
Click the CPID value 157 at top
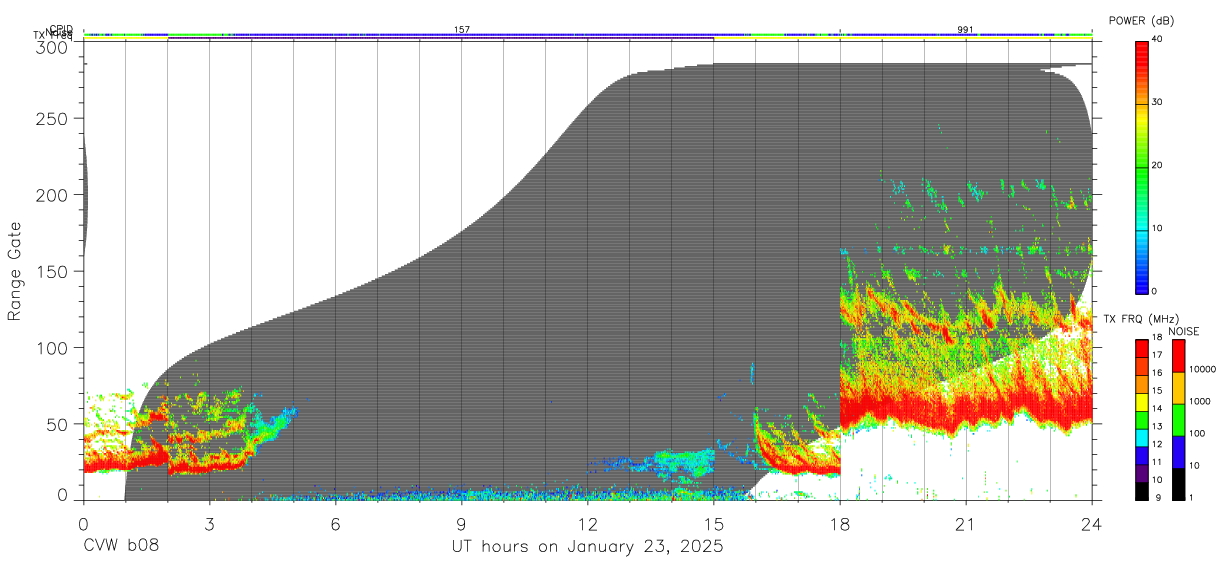coord(462,30)
